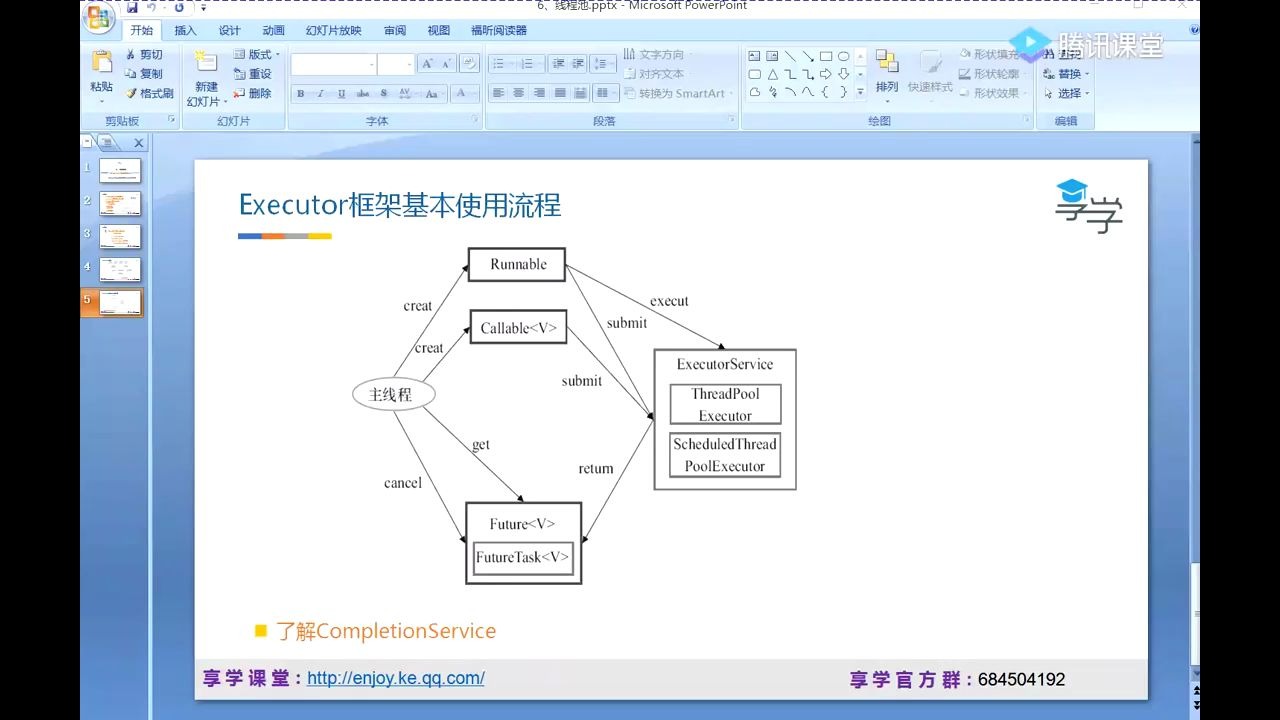This screenshot has height=720, width=1280.
Task: Open the change case Aa menu
Action: [432, 94]
